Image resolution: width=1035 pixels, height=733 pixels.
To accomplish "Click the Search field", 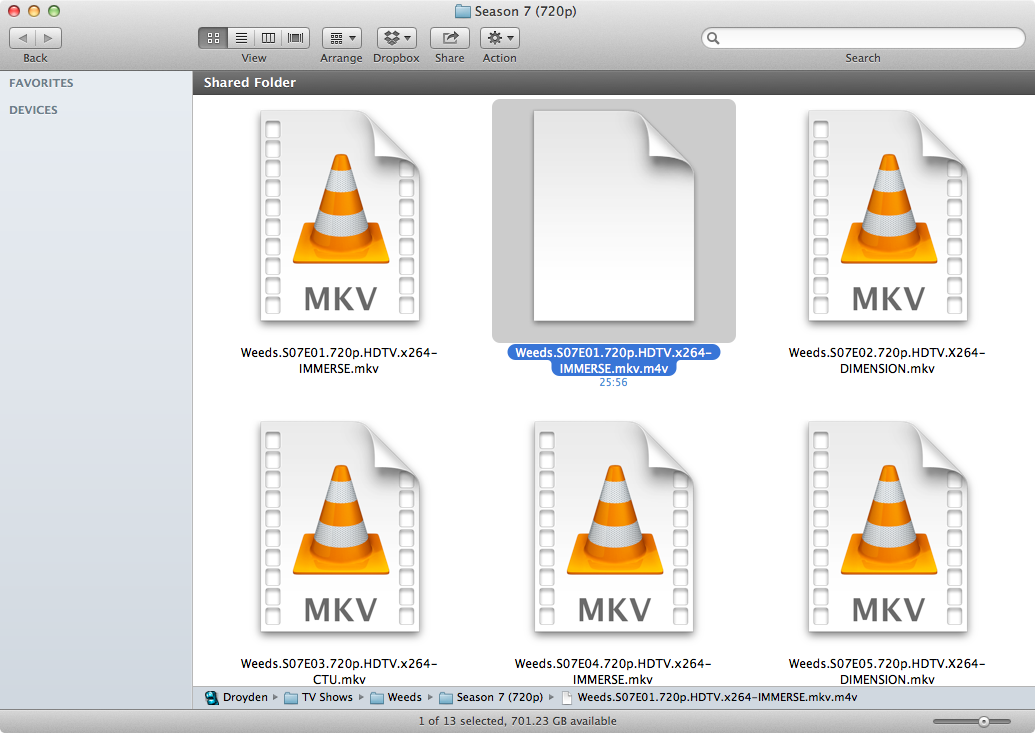I will point(863,38).
